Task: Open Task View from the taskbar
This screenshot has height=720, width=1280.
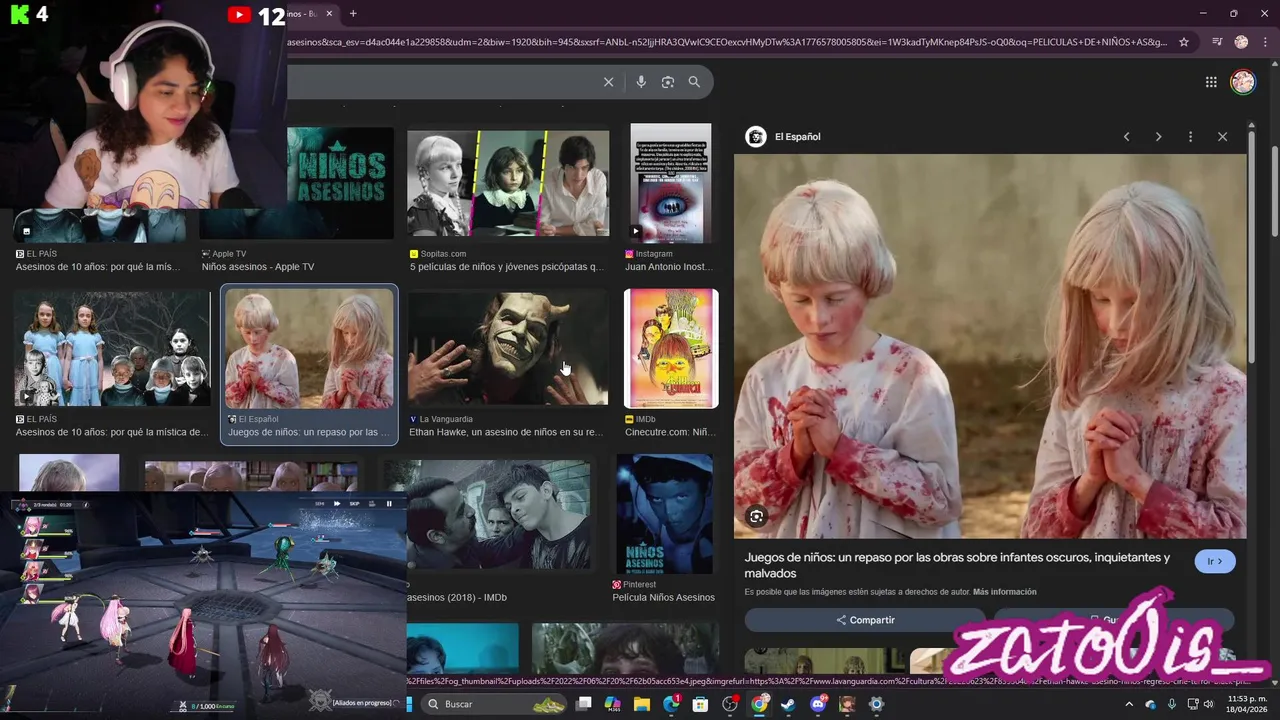Action: pos(584,704)
